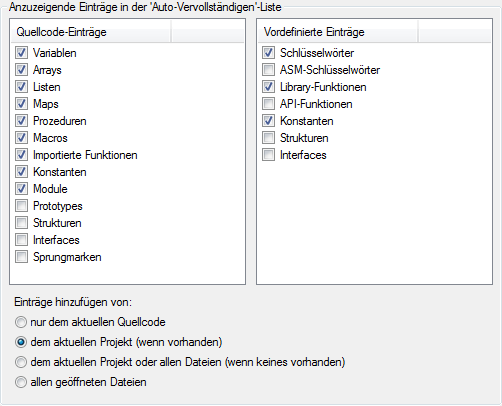Screen dimensions: 502x406
Task: Click the Quellcode-Einträge column header
Action: (x=91, y=32)
